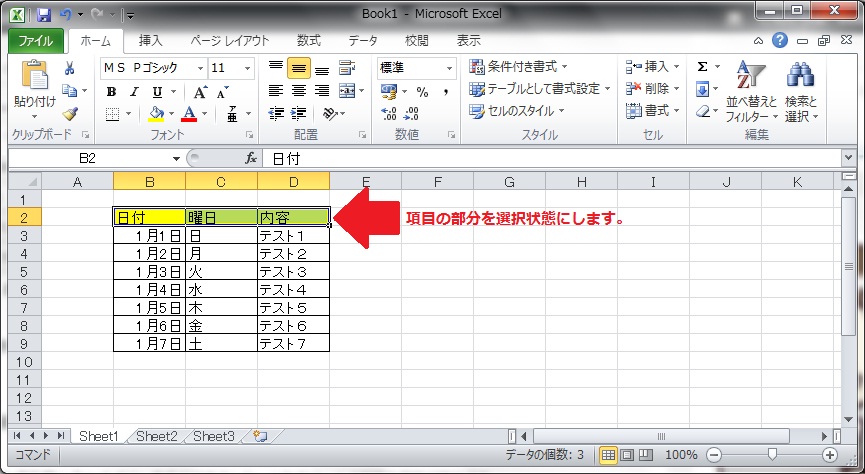This screenshot has width=865, height=474.
Task: Save workbook from quick access toolbar
Action: tap(44, 14)
